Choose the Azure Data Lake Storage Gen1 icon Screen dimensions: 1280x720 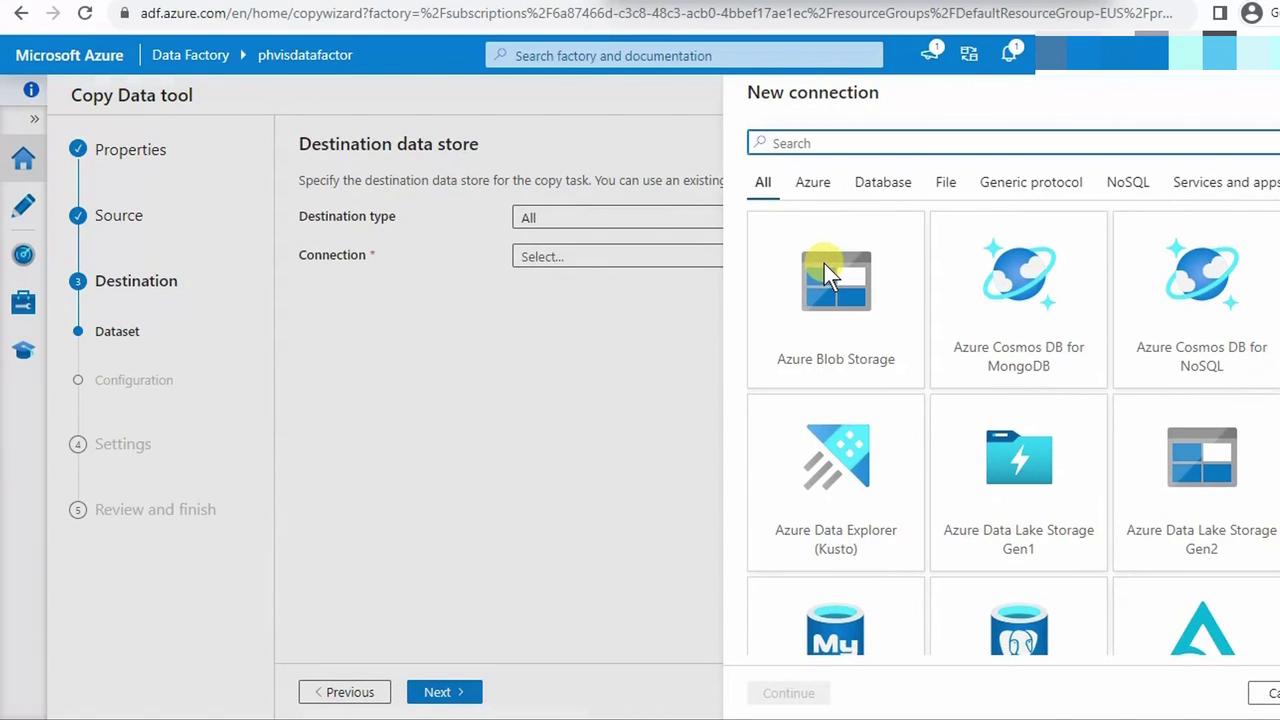(1018, 457)
